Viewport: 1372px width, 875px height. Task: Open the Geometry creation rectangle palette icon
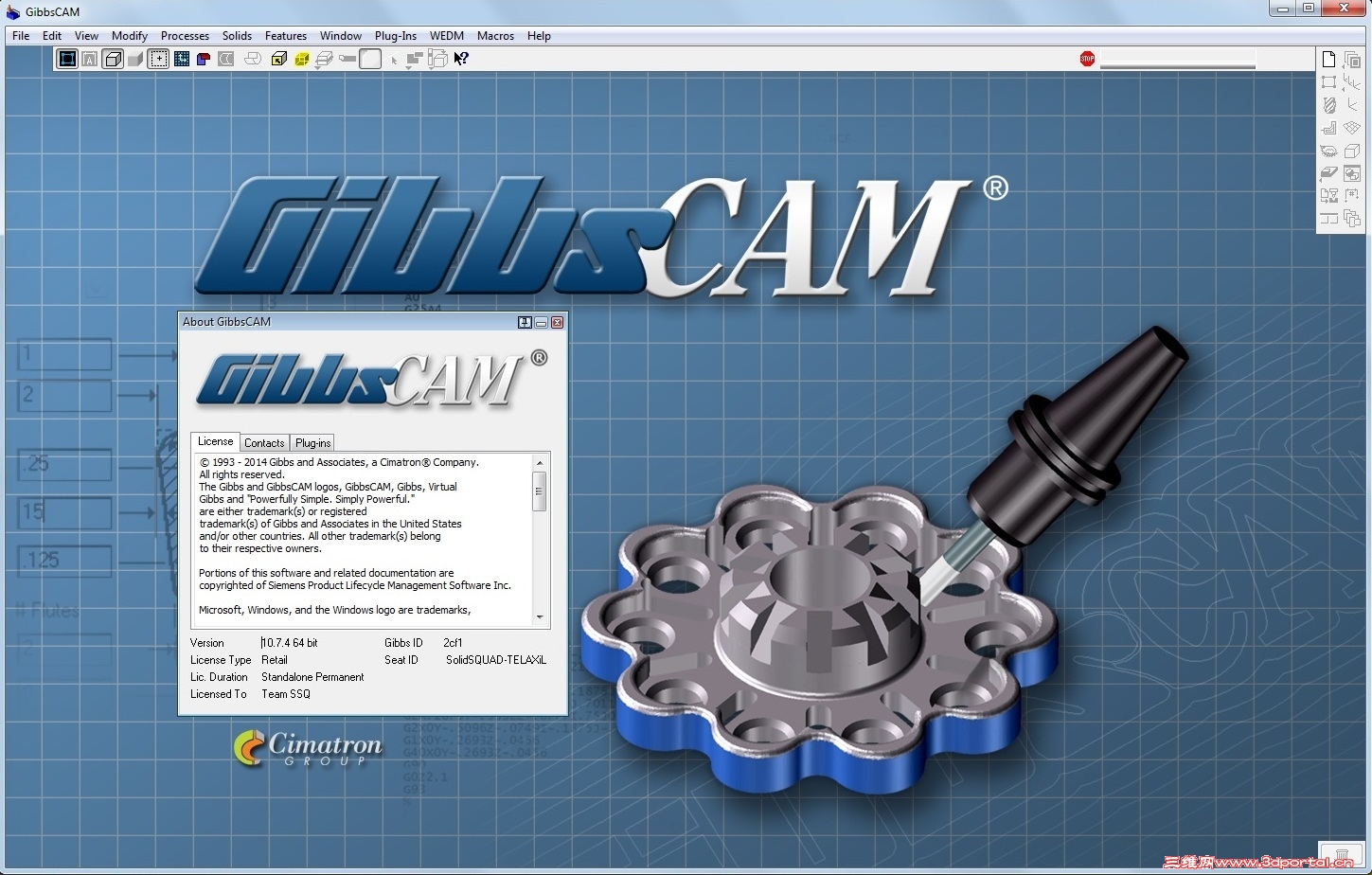click(x=1328, y=82)
